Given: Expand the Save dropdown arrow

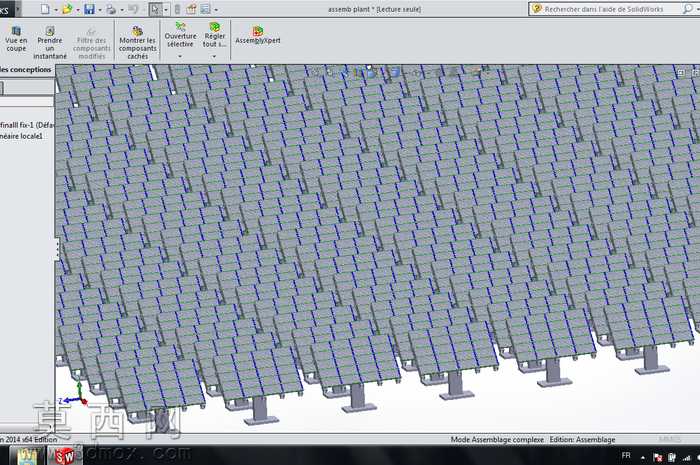Looking at the screenshot, I should click(x=100, y=9).
